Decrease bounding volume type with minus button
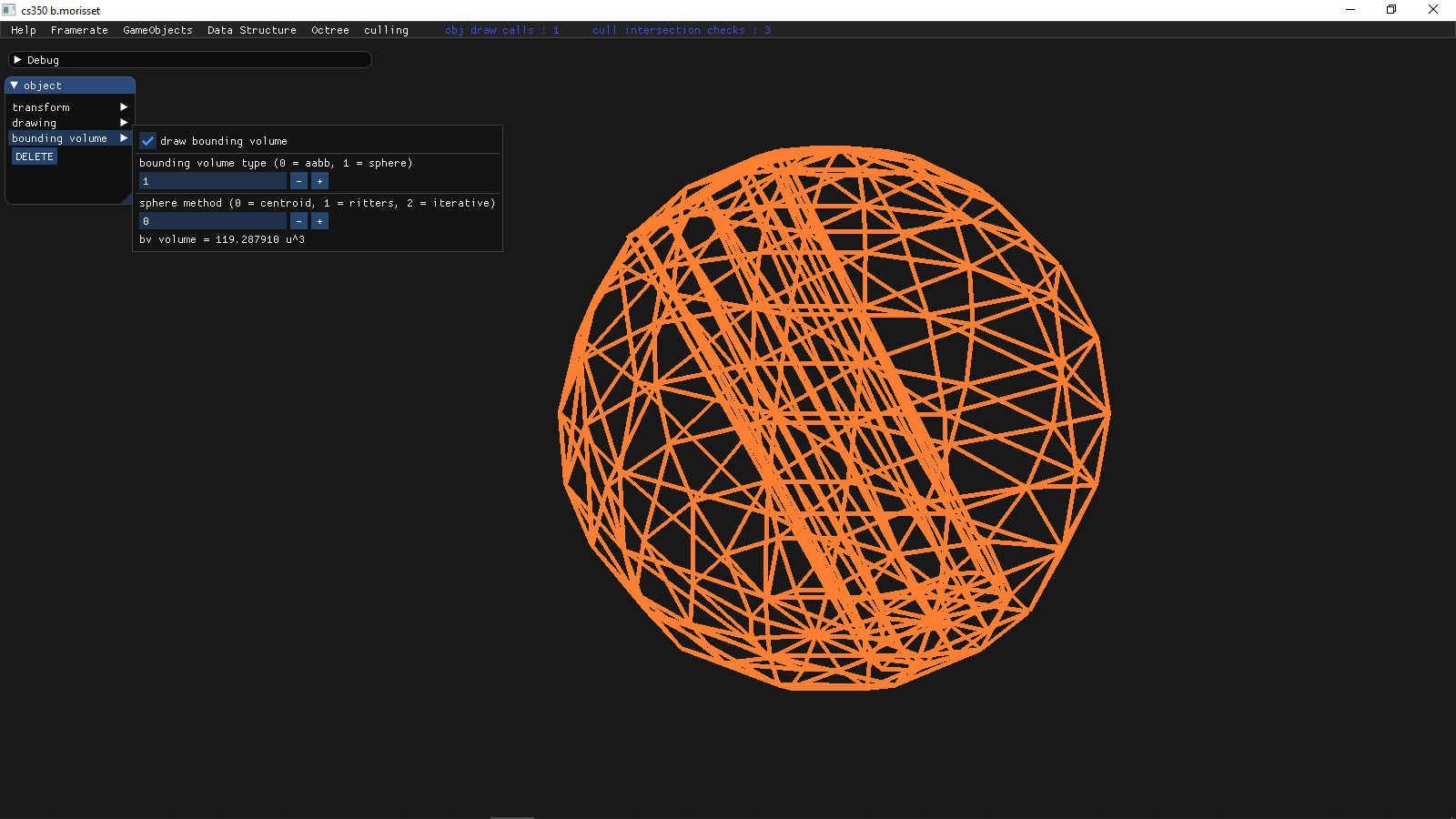The image size is (1456, 819). [298, 181]
